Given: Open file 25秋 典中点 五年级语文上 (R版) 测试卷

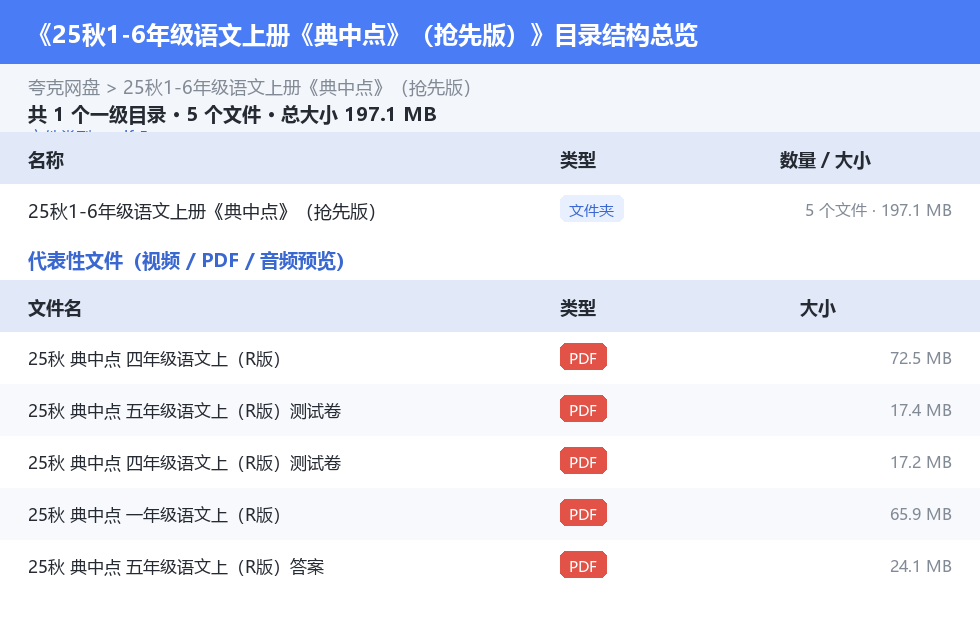Looking at the screenshot, I should [x=184, y=411].
